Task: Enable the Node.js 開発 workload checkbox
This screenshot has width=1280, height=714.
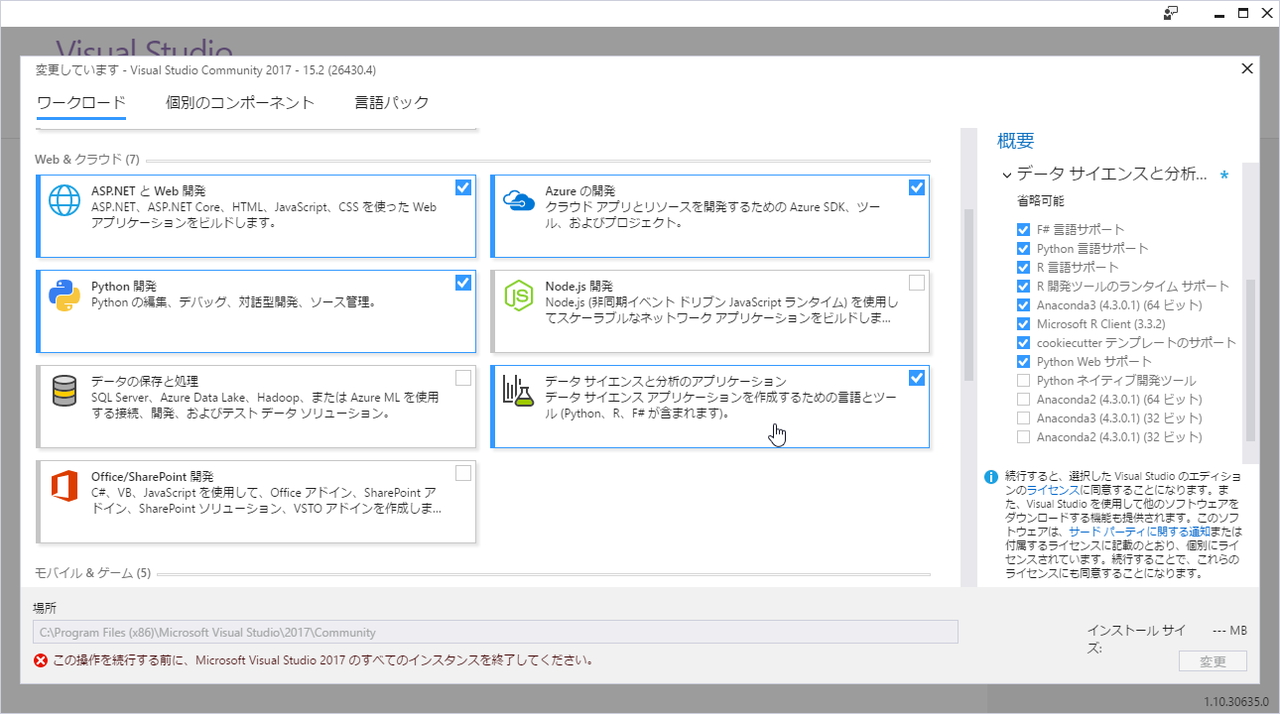Action: (917, 284)
